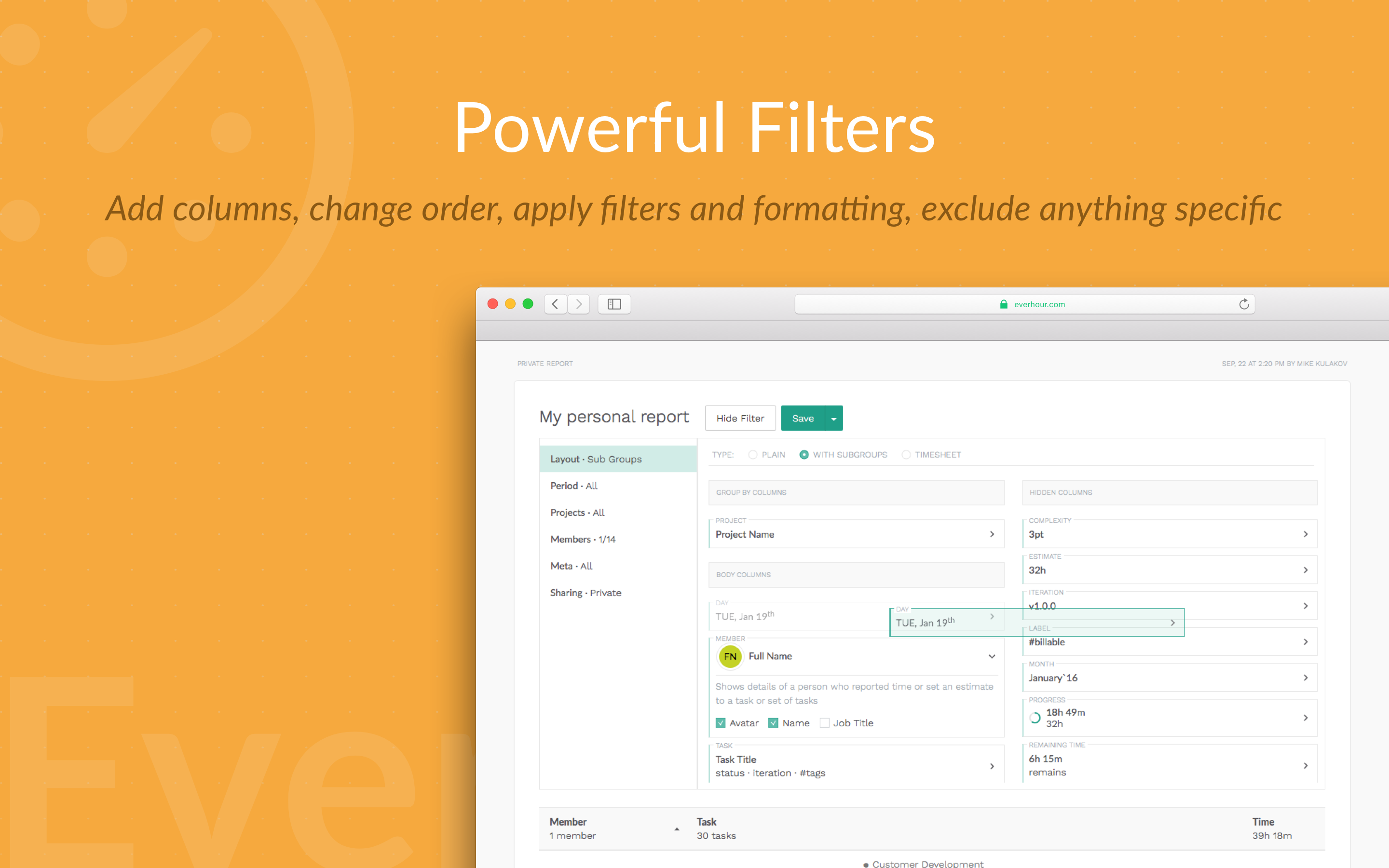
Task: Expand the Project Name column chevron
Action: point(991,534)
